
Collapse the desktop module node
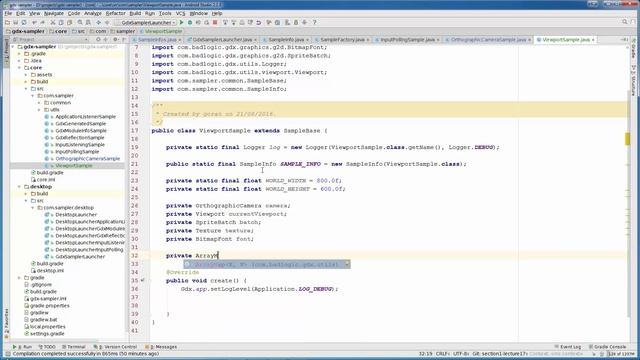[19, 187]
